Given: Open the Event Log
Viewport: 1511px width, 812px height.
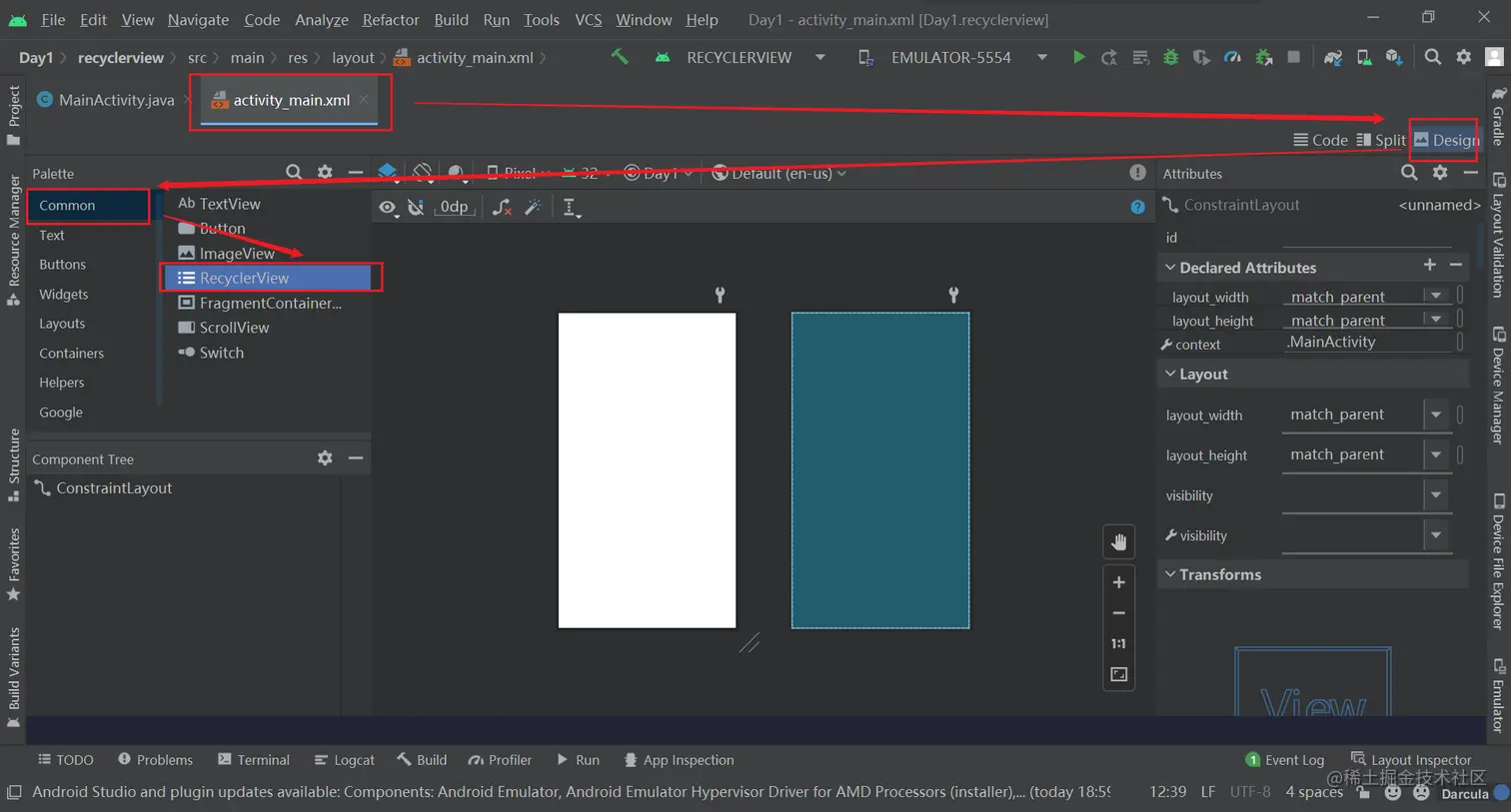Looking at the screenshot, I should 1285,760.
